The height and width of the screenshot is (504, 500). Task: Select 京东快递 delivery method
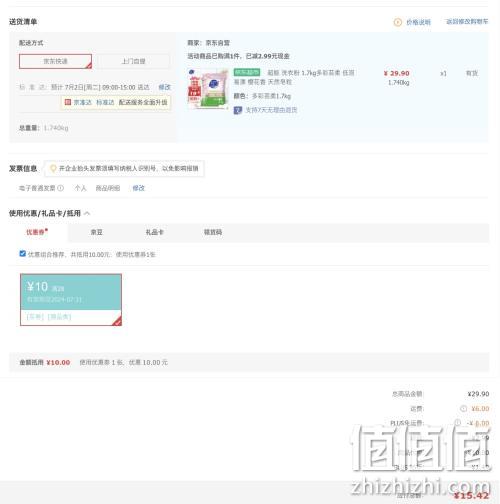click(55, 61)
